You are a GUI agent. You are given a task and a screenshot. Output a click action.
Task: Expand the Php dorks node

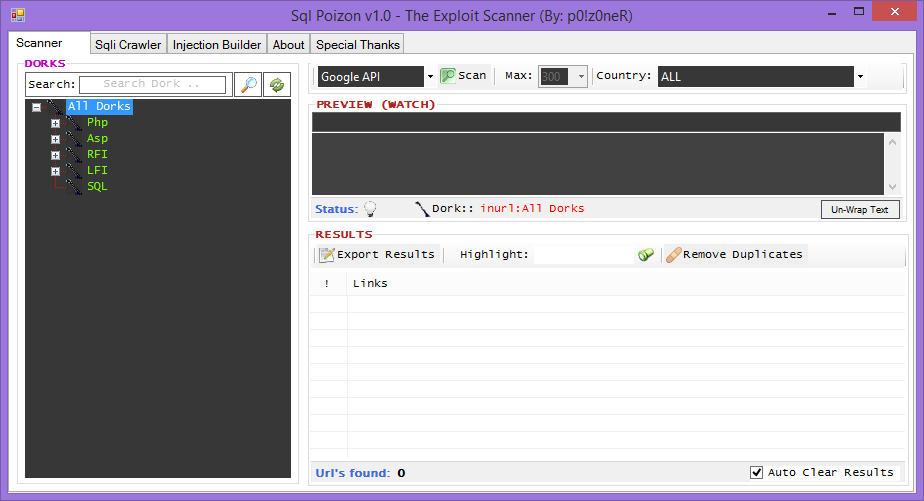[55, 123]
